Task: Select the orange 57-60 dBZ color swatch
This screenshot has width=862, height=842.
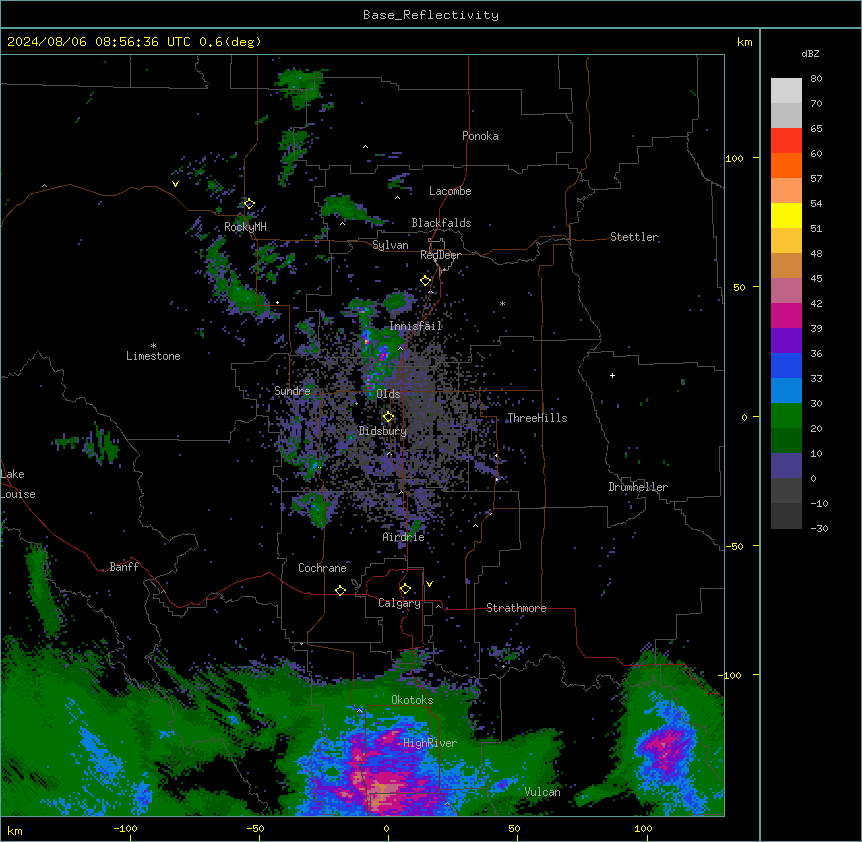Action: click(786, 165)
